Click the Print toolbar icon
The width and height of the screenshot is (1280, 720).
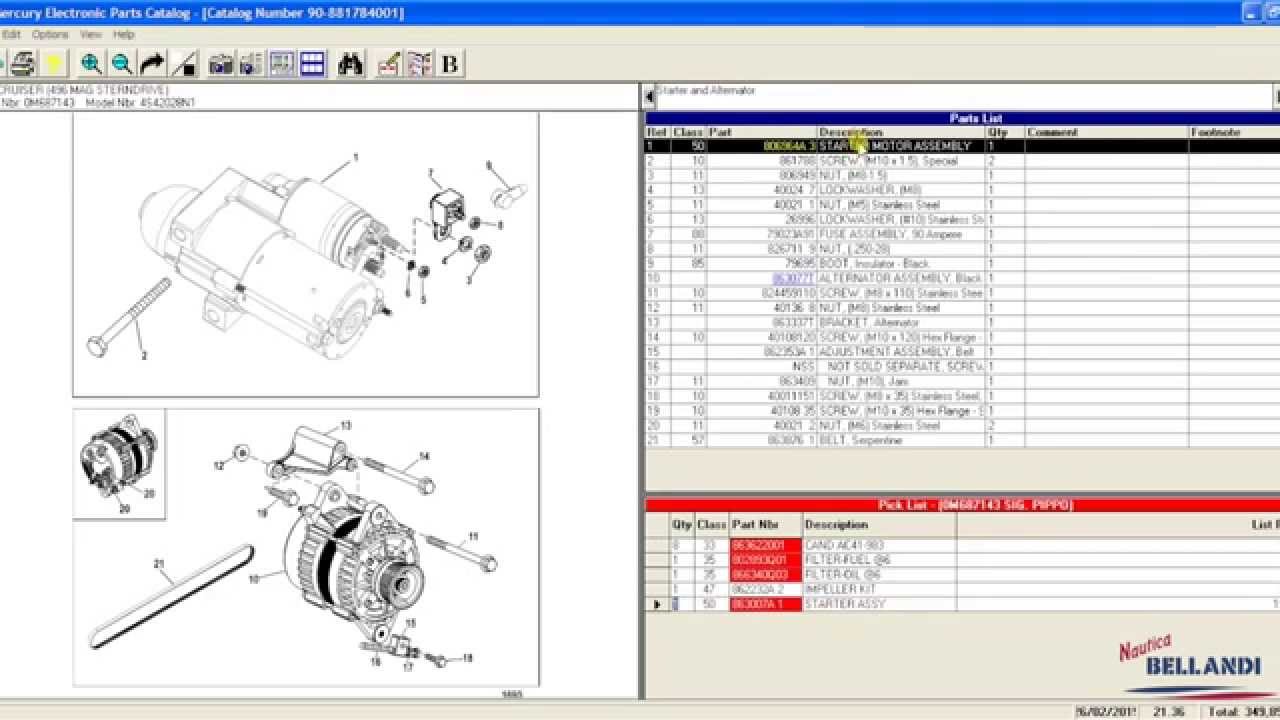(x=23, y=64)
